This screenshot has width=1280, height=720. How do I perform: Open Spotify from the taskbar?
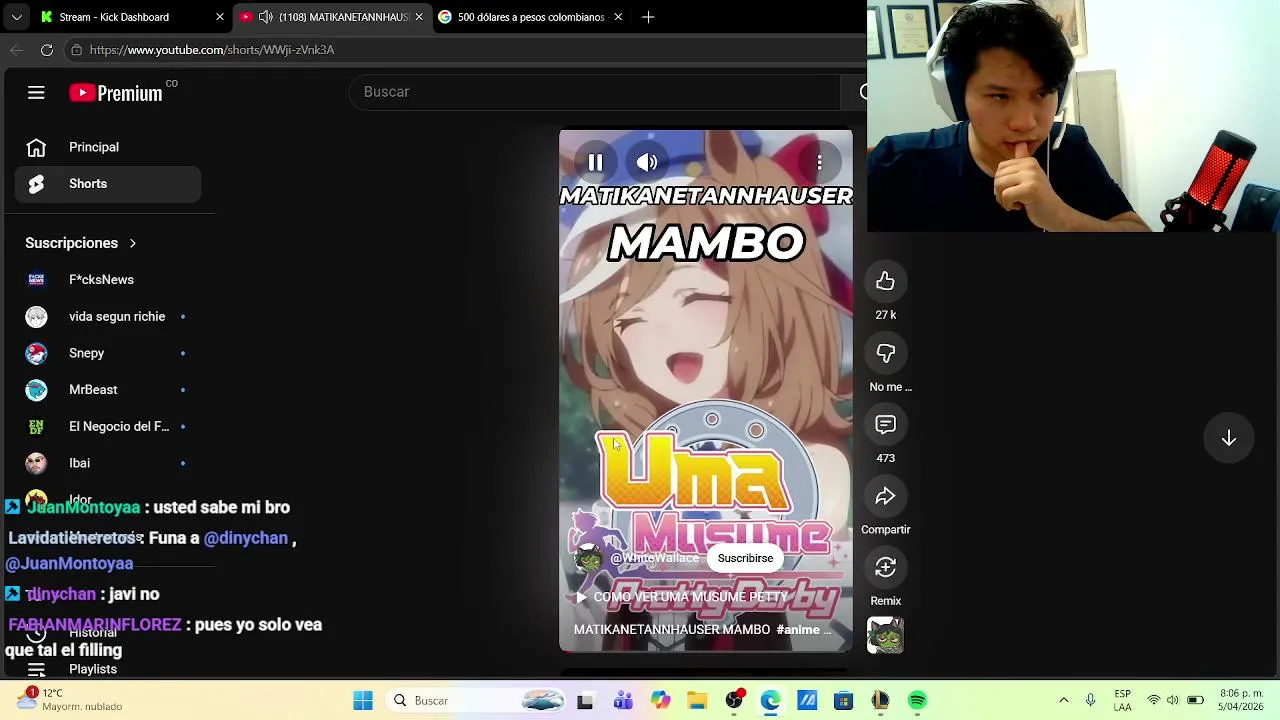coord(917,701)
